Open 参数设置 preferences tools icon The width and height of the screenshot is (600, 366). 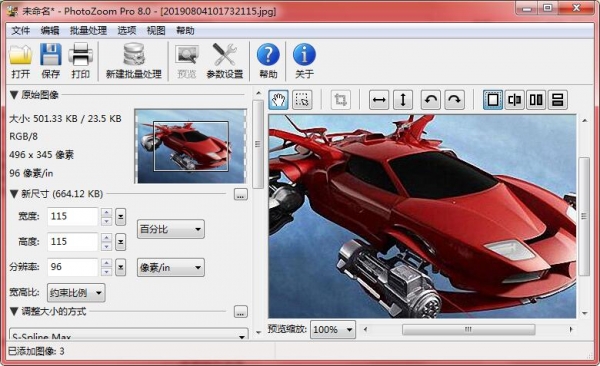[x=225, y=54]
